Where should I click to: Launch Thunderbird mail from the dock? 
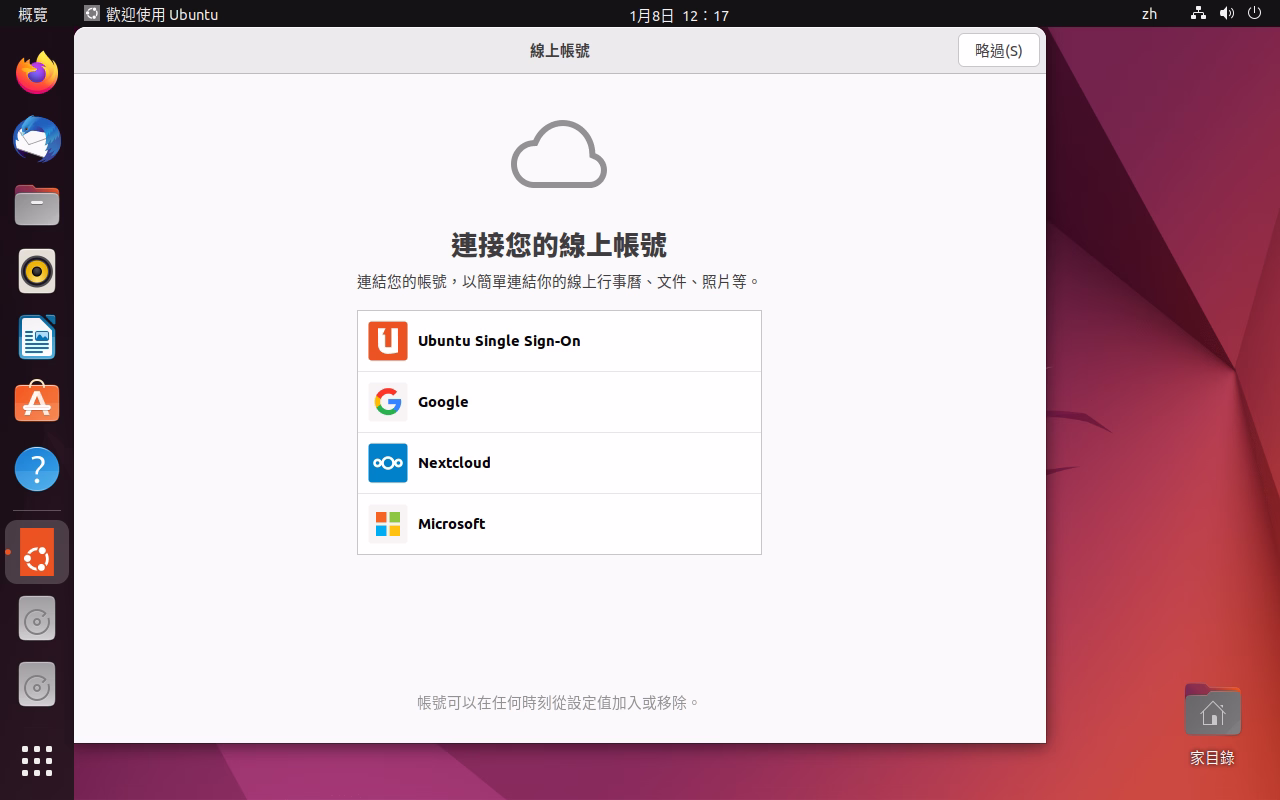pos(37,139)
